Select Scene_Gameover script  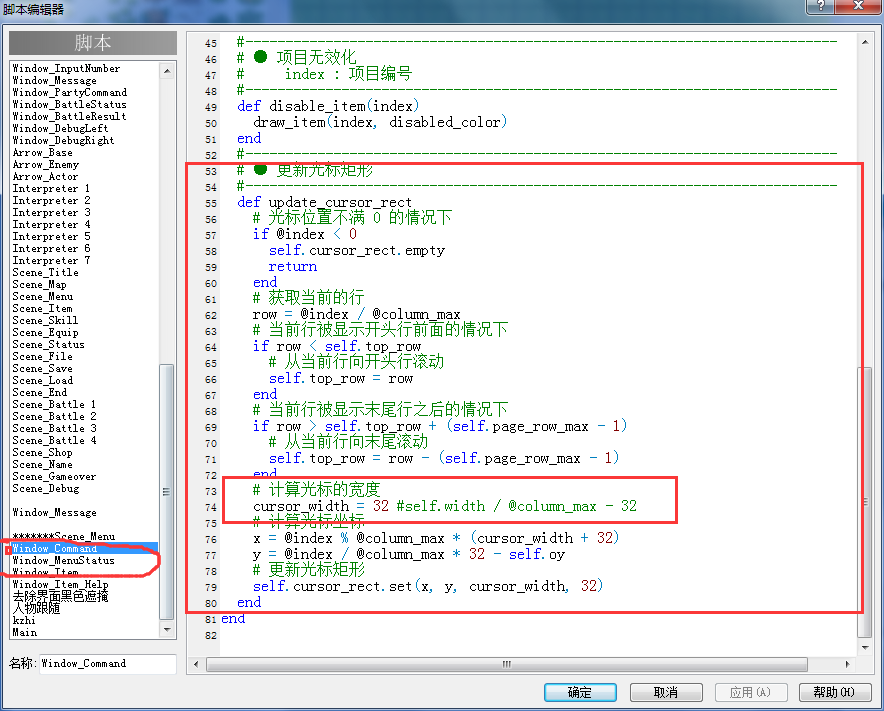(55, 476)
